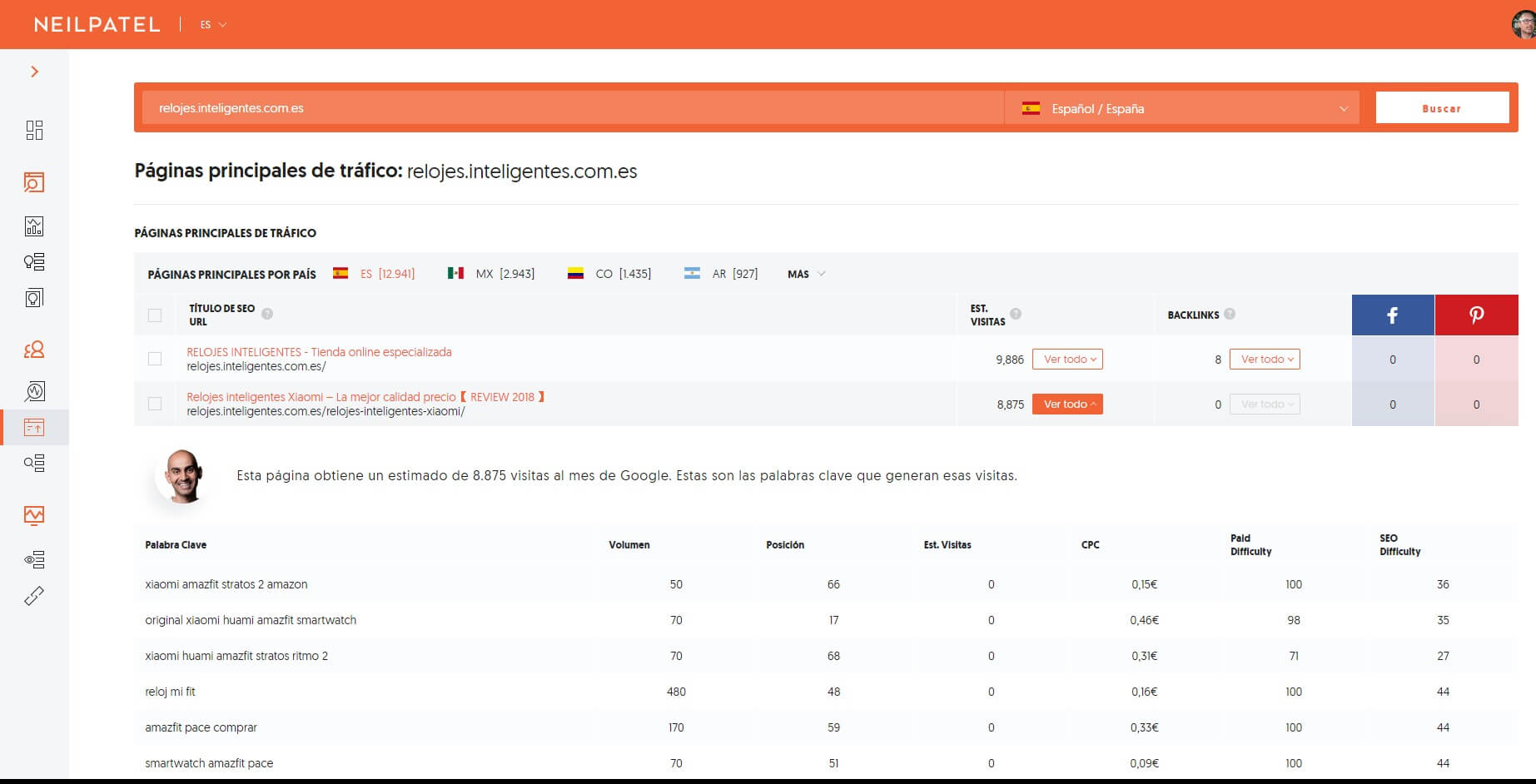Open content ideas lightbulb-page icon

34,298
